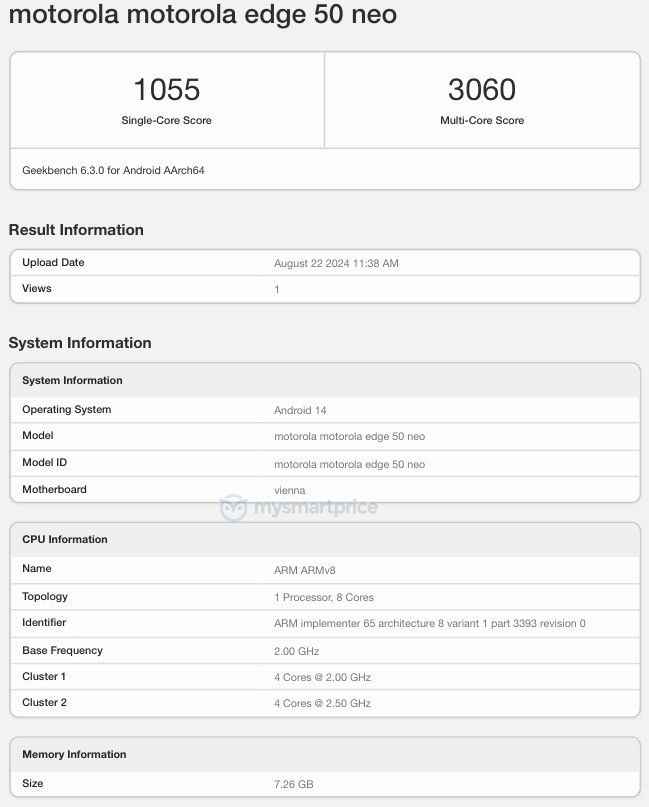649x807 pixels.
Task: Select the multi-core score value 3060
Action: click(482, 90)
